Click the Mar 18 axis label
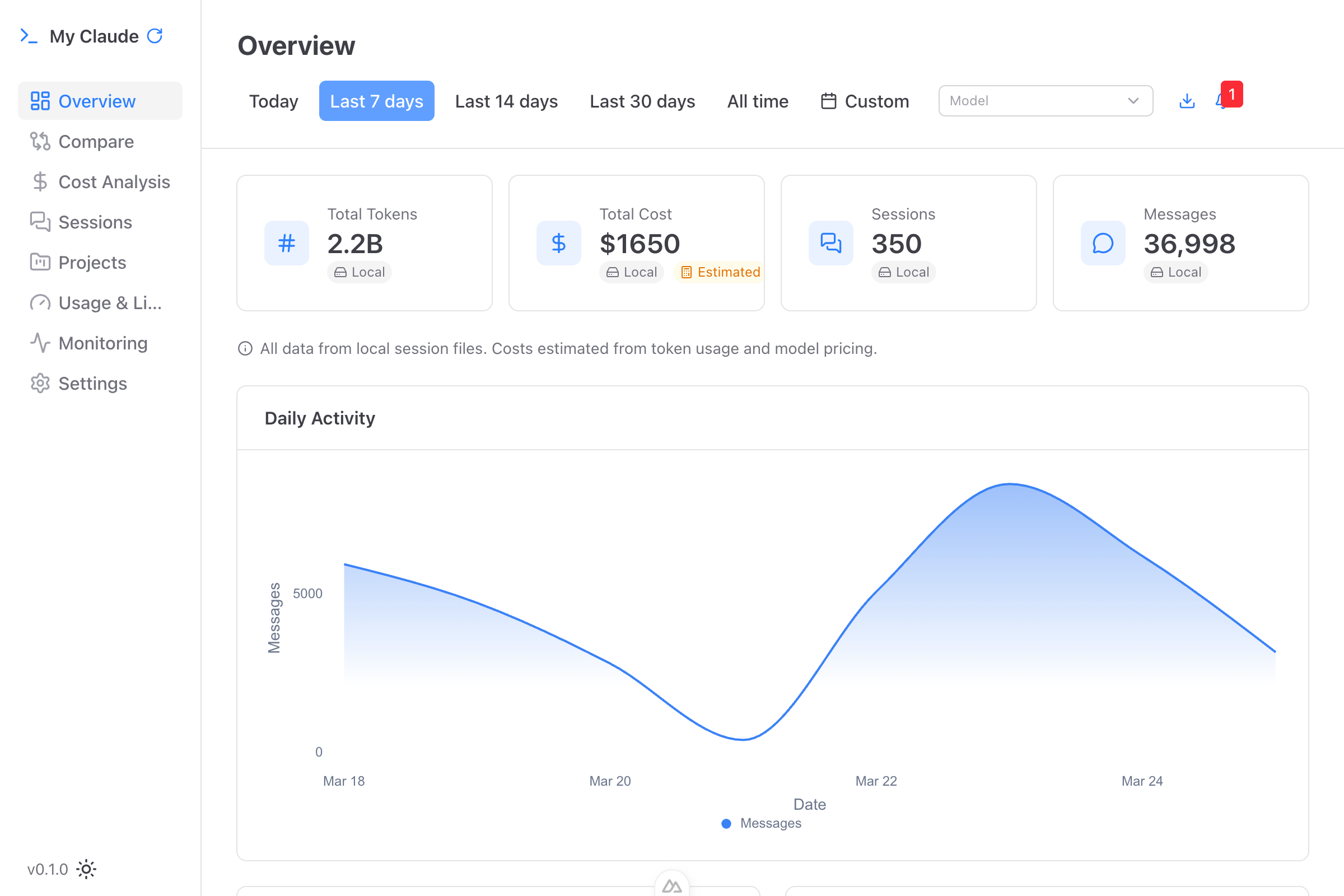The height and width of the screenshot is (896, 1344). (x=343, y=781)
